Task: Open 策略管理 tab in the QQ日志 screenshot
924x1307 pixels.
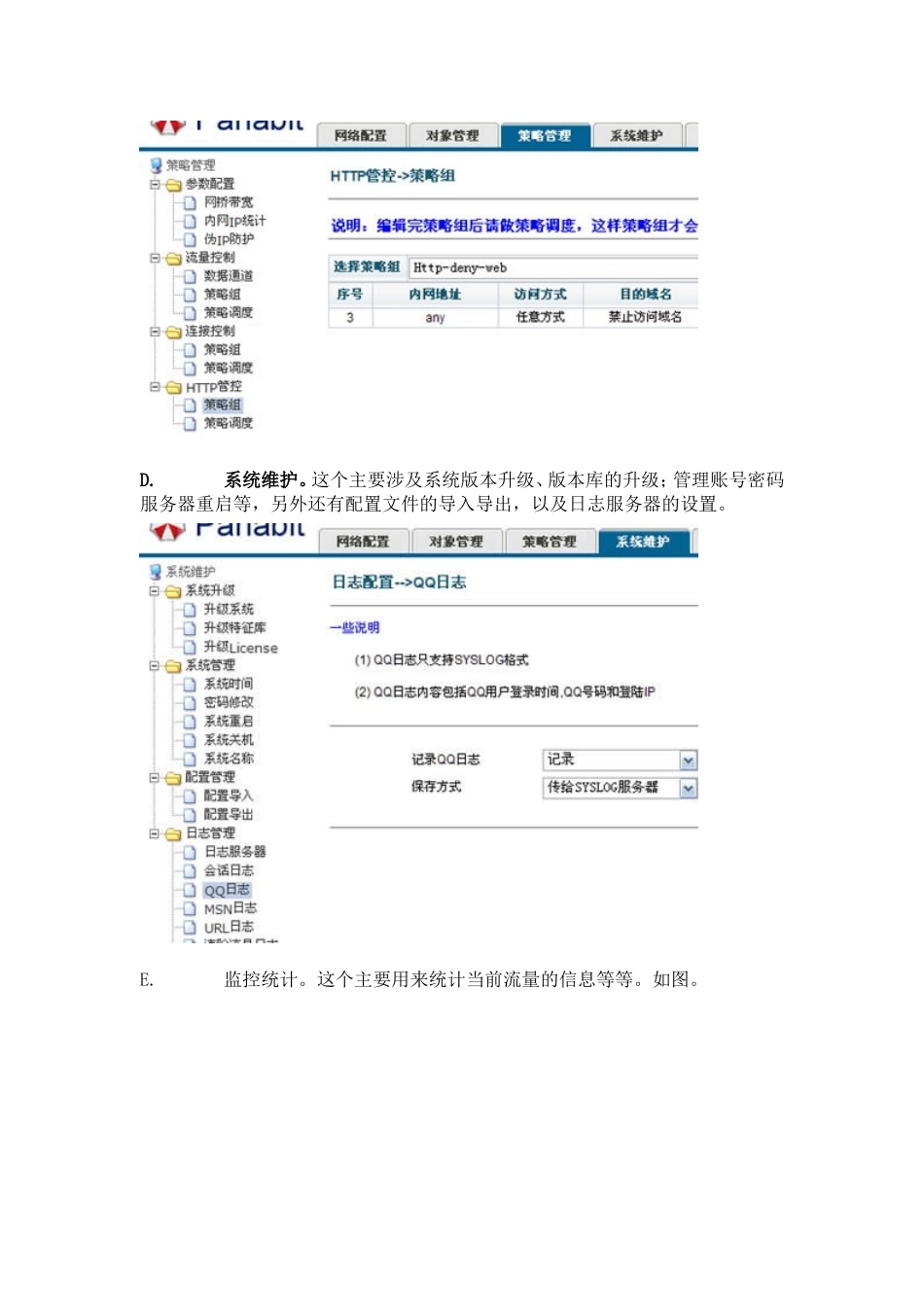Action: coord(549,542)
